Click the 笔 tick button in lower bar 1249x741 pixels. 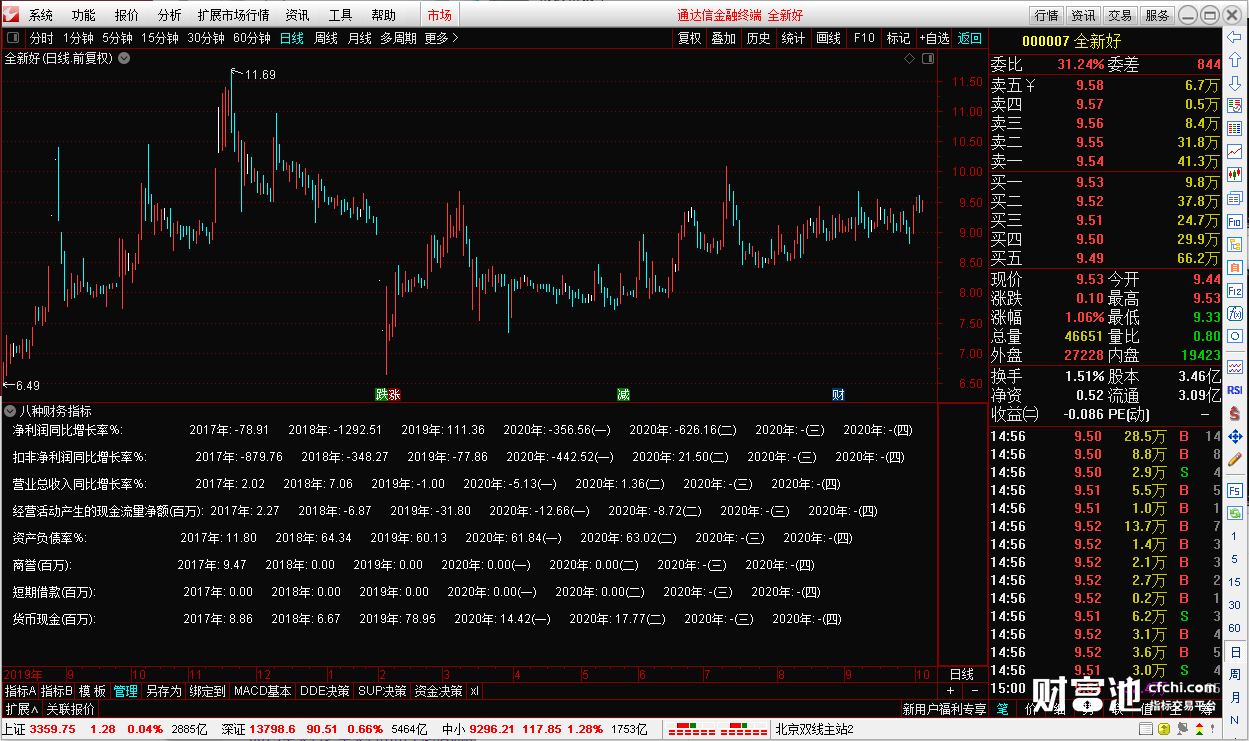click(x=1003, y=709)
